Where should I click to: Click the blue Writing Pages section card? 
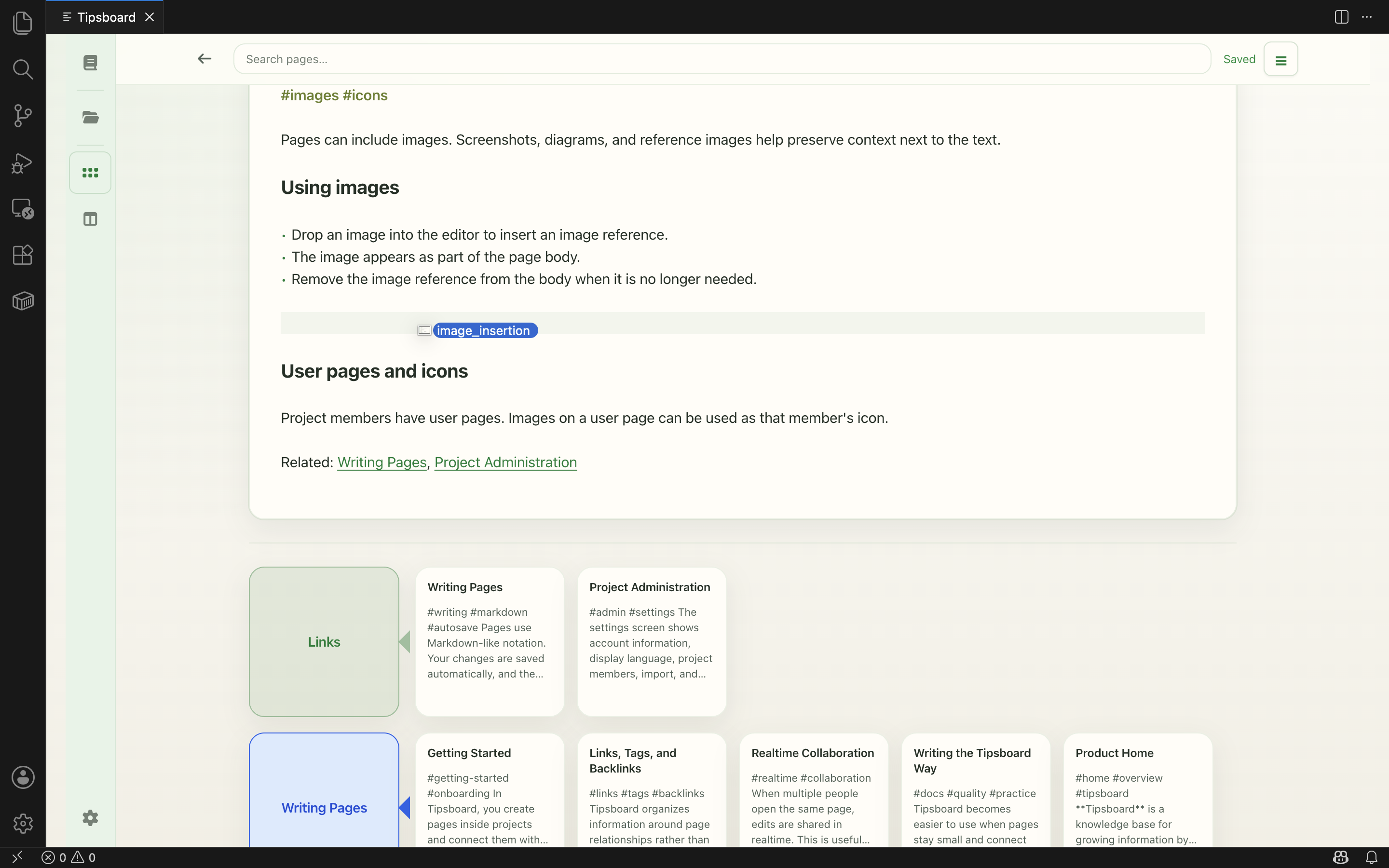click(x=324, y=790)
